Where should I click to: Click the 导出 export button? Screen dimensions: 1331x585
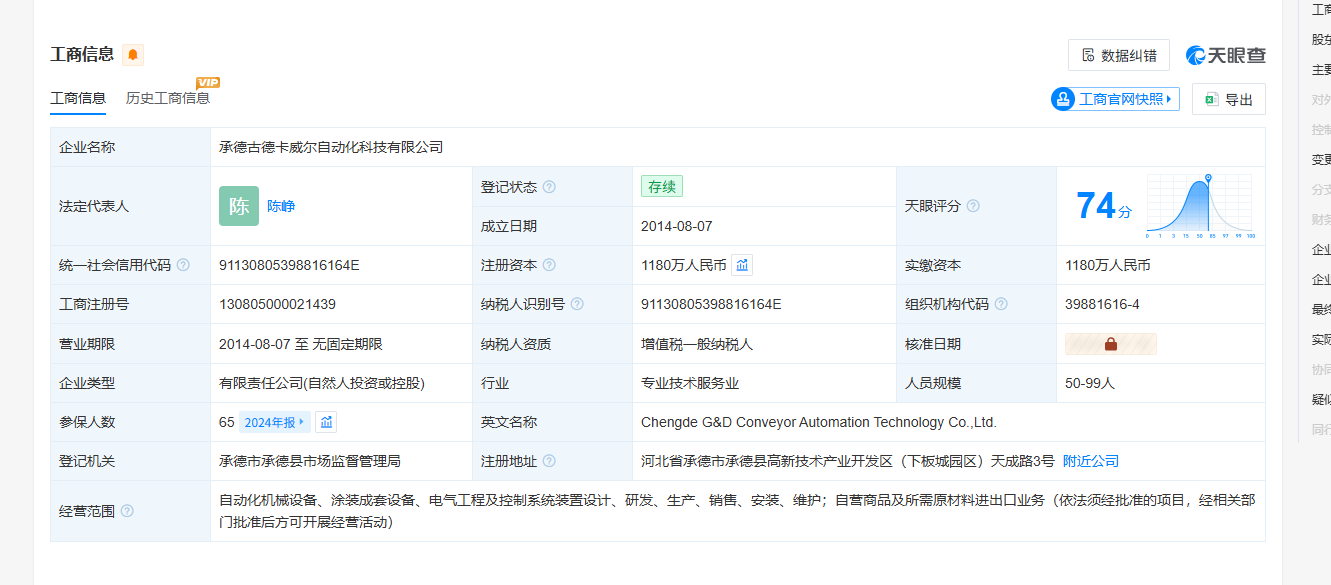coord(1228,99)
